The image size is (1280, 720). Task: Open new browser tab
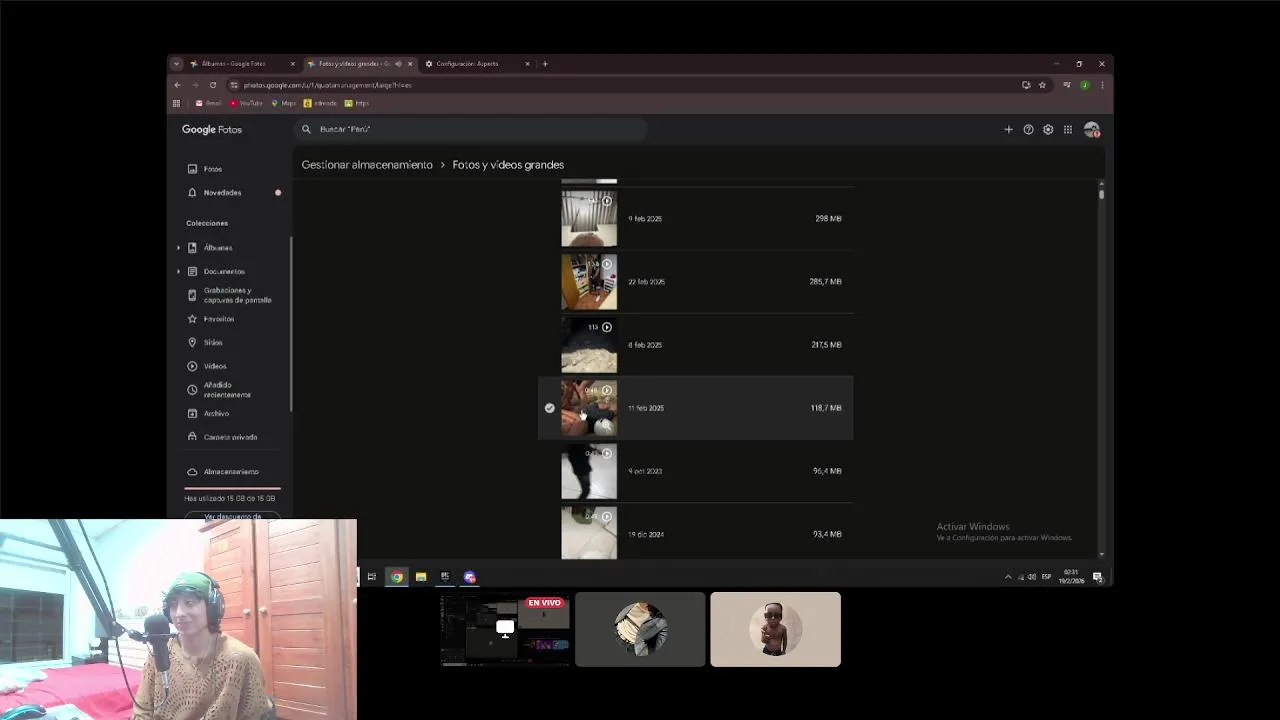coord(545,64)
